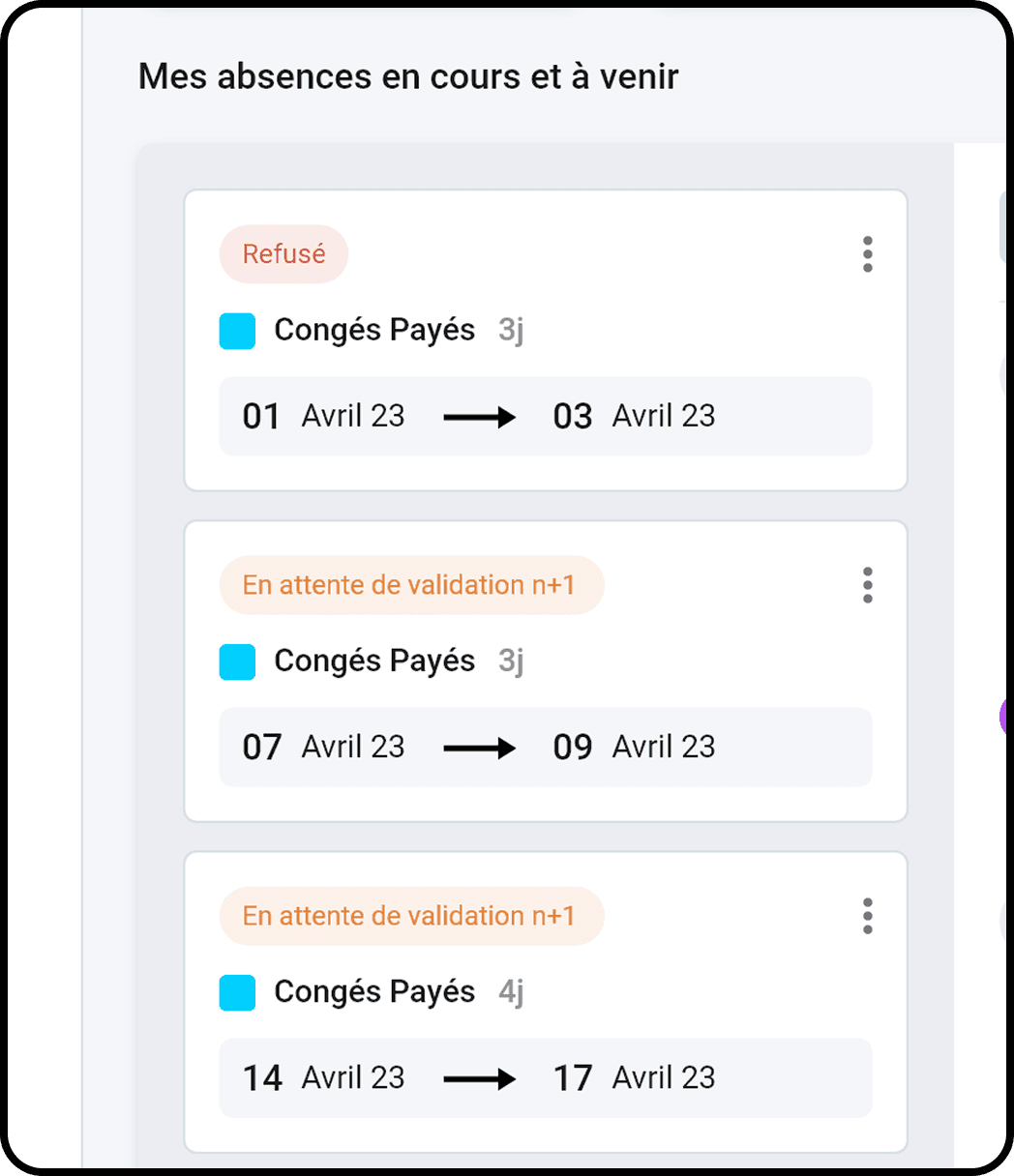Screen dimensions: 1014x1176
Task: Click the pending validation badge on 14–17 Avril card
Action: 410,916
